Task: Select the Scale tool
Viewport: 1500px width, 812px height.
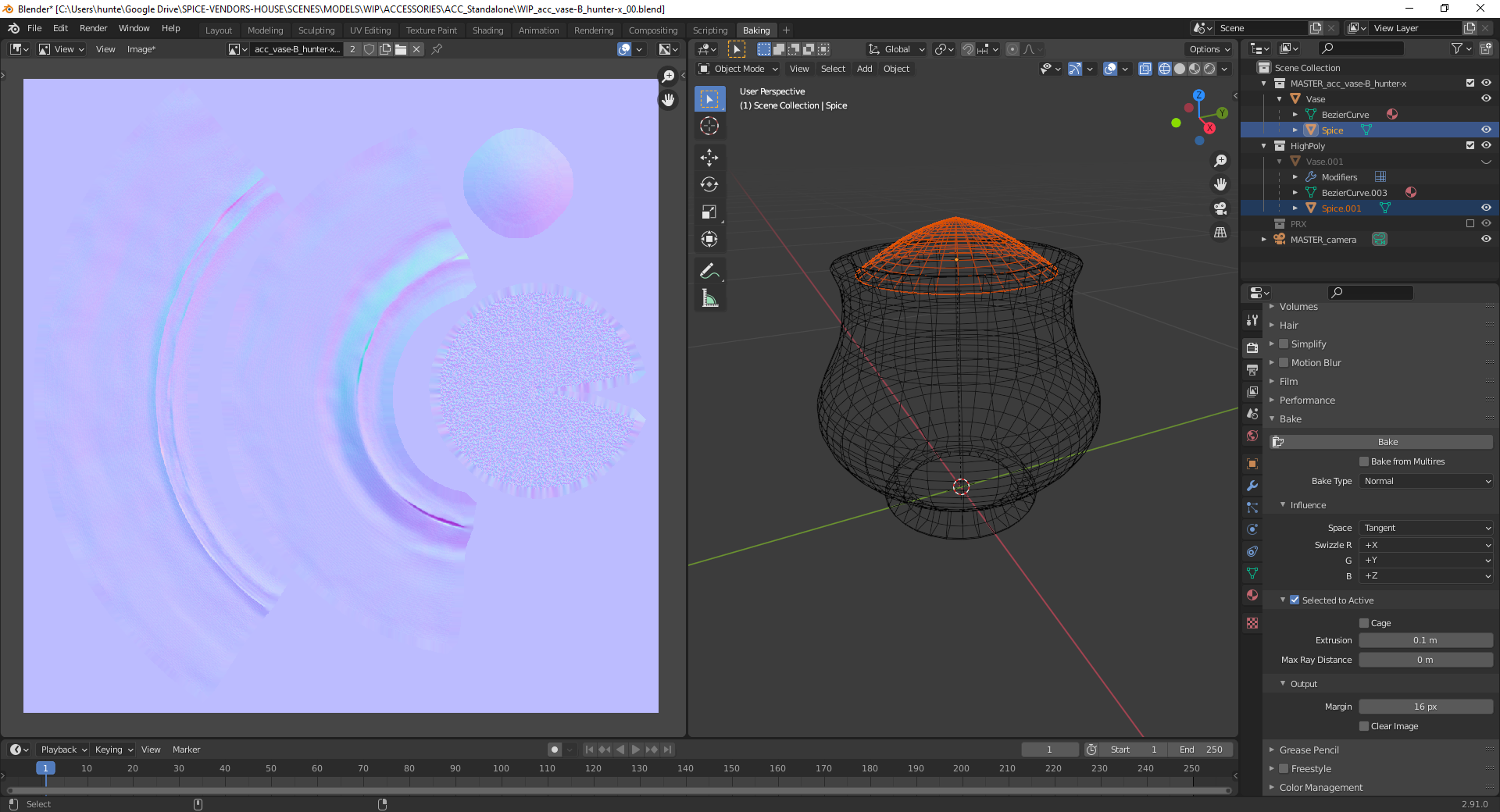Action: 709,212
